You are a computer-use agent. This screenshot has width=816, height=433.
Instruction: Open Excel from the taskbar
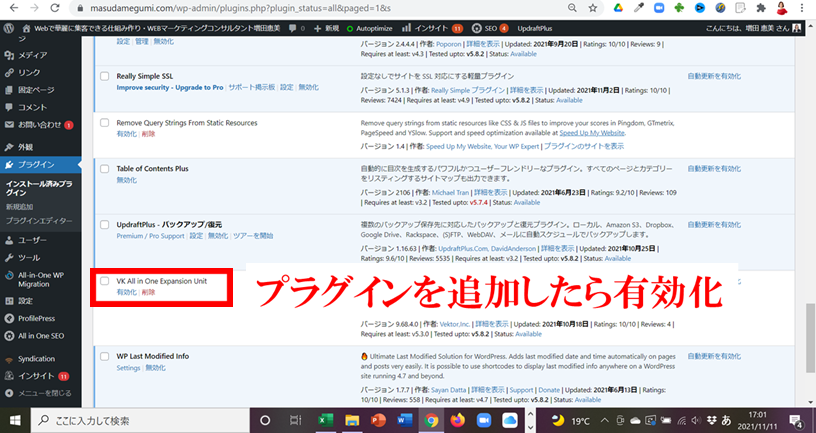point(325,421)
